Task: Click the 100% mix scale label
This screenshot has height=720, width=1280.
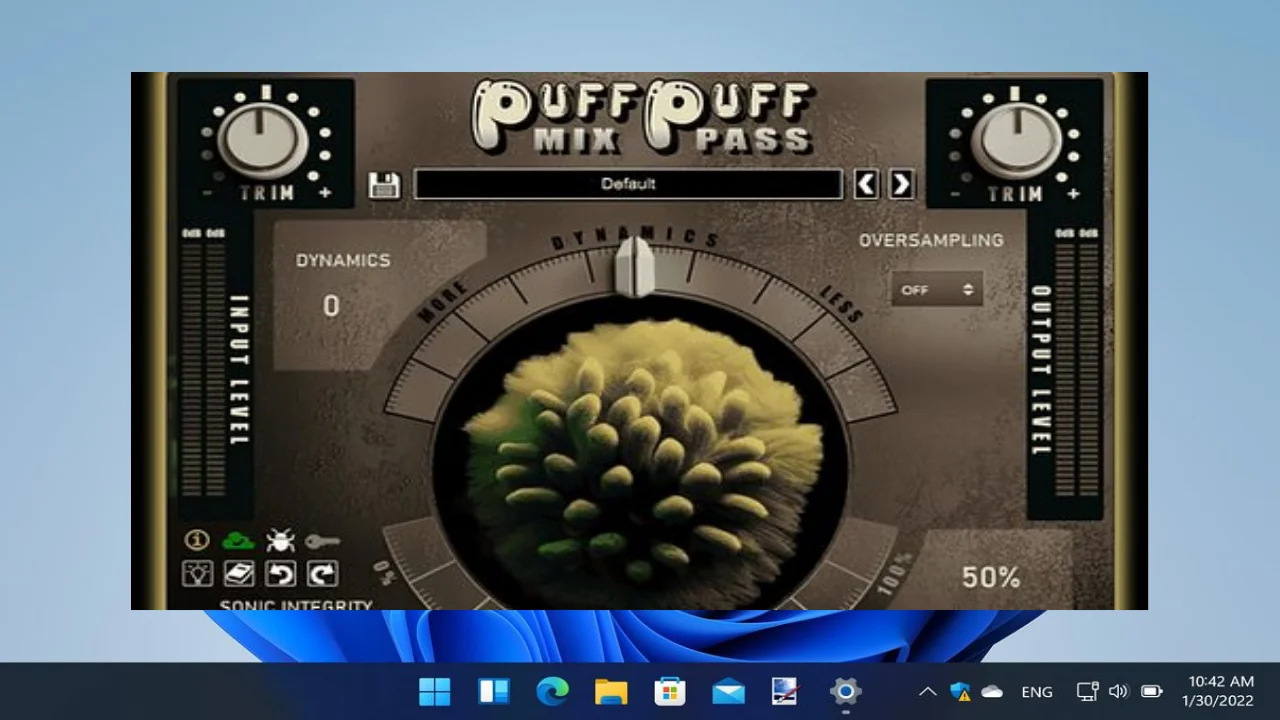Action: coord(896,576)
